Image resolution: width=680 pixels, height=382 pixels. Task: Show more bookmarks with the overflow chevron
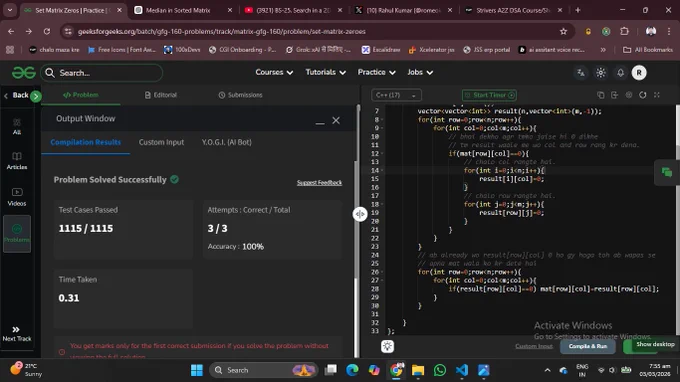(603, 50)
